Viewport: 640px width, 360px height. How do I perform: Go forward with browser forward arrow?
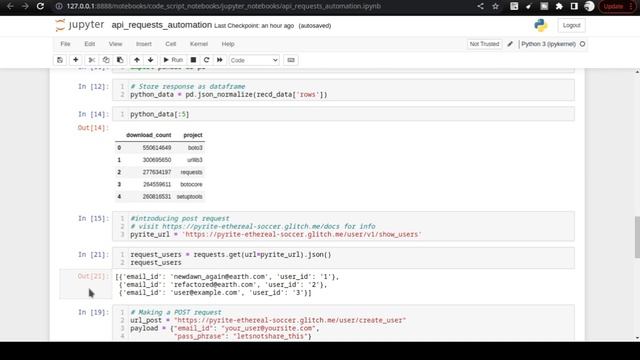coord(25,6)
